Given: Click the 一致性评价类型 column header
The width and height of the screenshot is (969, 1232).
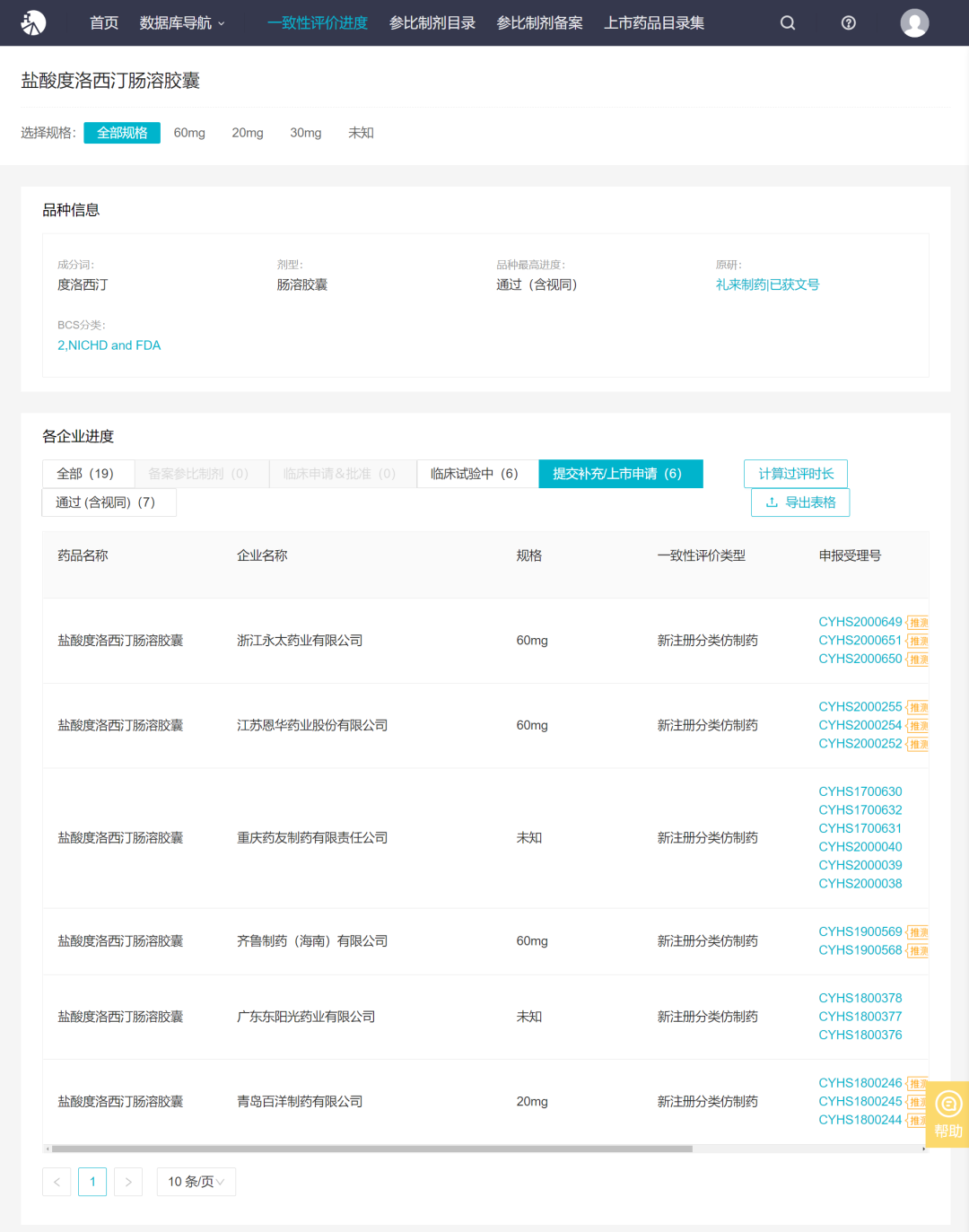Looking at the screenshot, I should pos(702,555).
